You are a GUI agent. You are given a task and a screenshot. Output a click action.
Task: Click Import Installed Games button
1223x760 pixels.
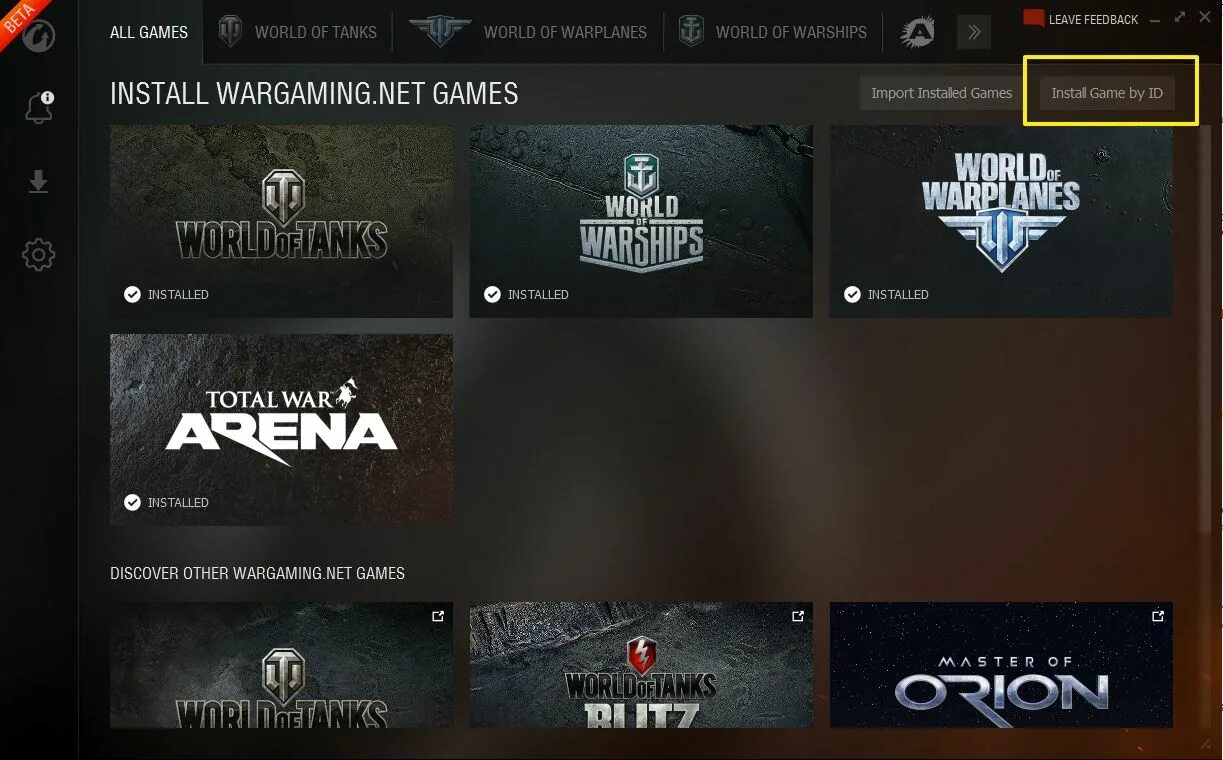click(942, 93)
